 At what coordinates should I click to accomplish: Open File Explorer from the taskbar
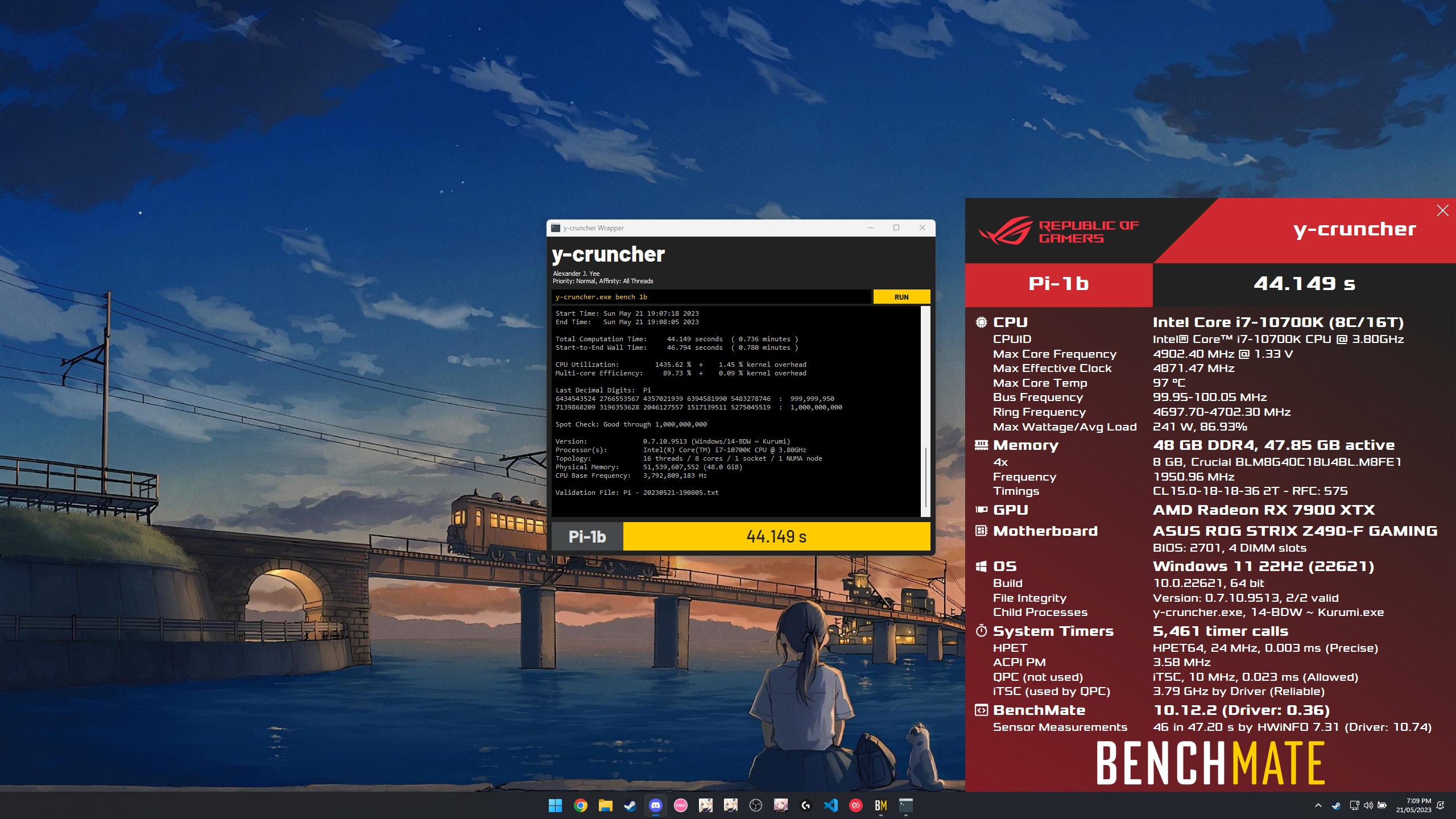[x=605, y=805]
